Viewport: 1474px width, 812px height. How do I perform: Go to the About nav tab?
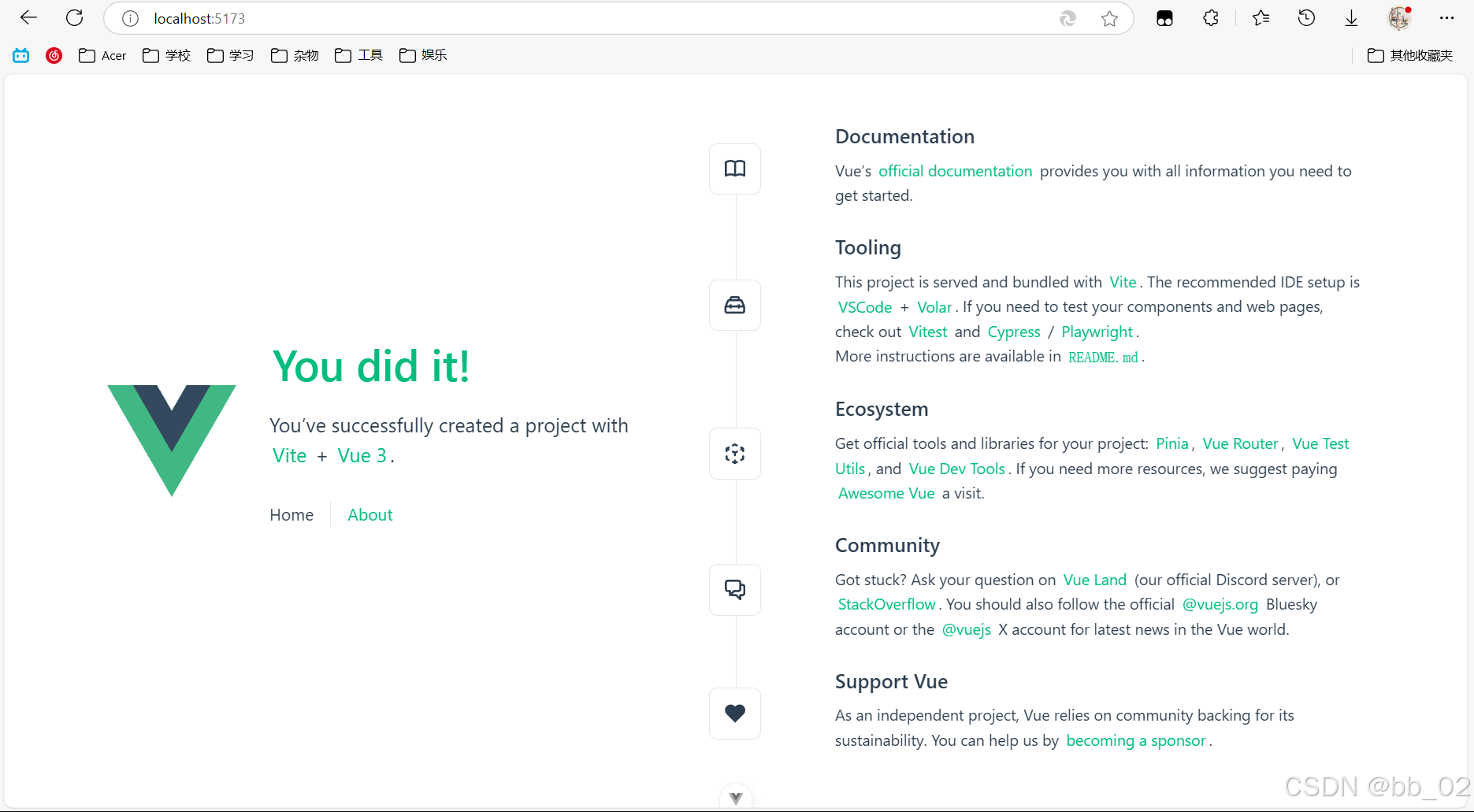370,515
